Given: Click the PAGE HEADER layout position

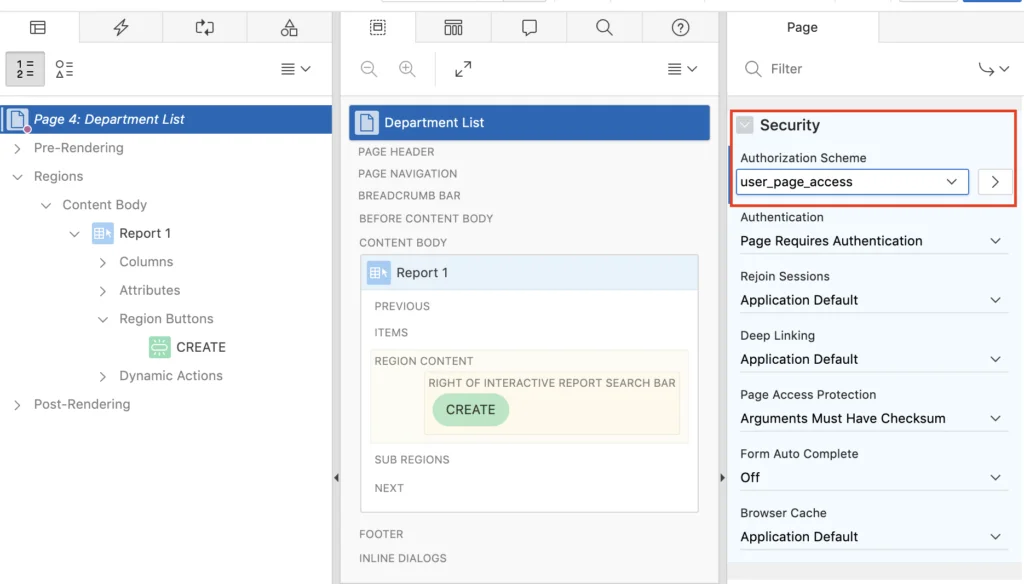Looking at the screenshot, I should [x=396, y=152].
